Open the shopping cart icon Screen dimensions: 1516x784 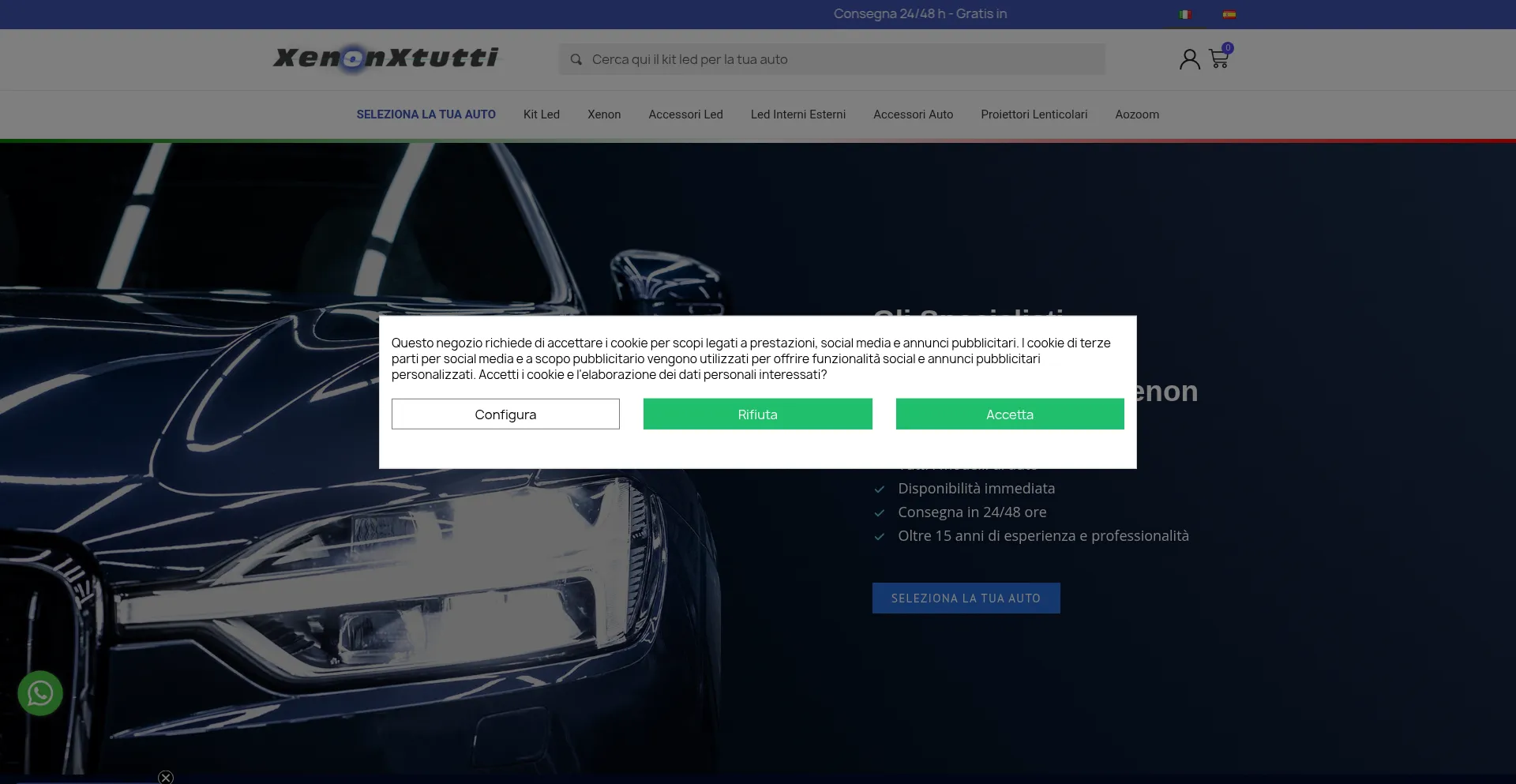(x=1218, y=59)
